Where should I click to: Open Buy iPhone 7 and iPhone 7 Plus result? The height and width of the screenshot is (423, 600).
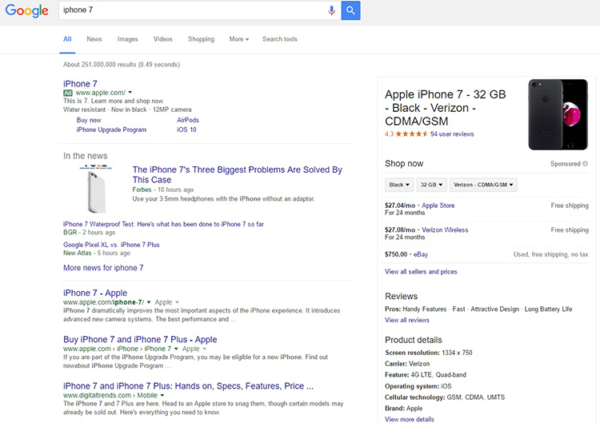140,340
